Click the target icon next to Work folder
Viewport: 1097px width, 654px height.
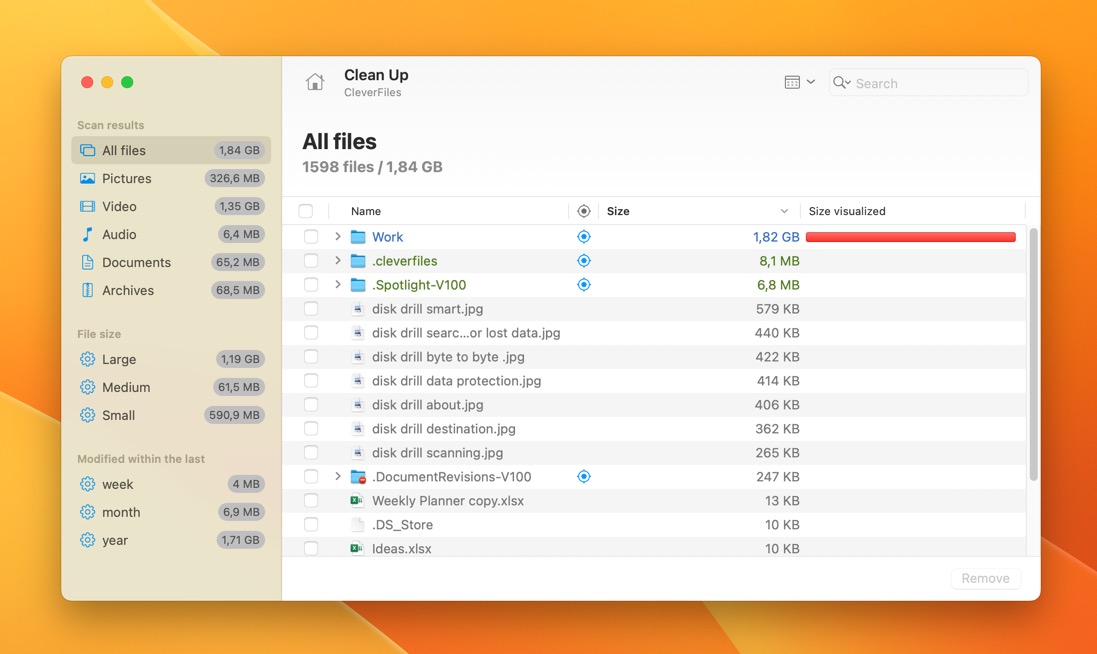[x=583, y=236]
